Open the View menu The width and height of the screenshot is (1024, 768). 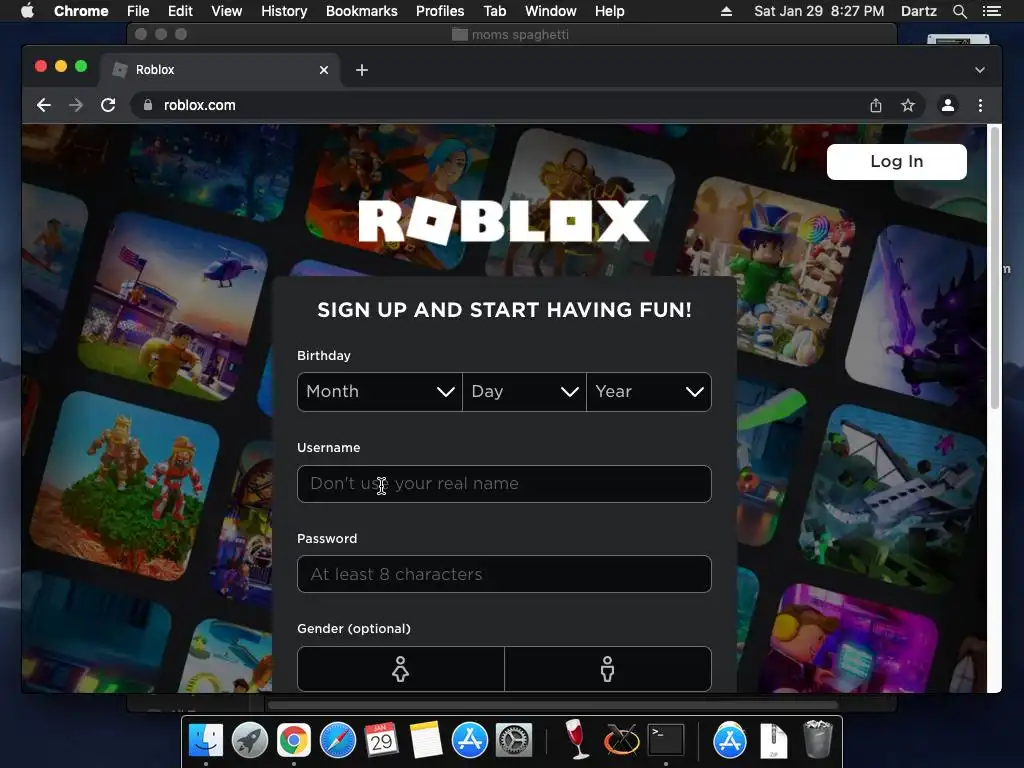click(x=227, y=11)
